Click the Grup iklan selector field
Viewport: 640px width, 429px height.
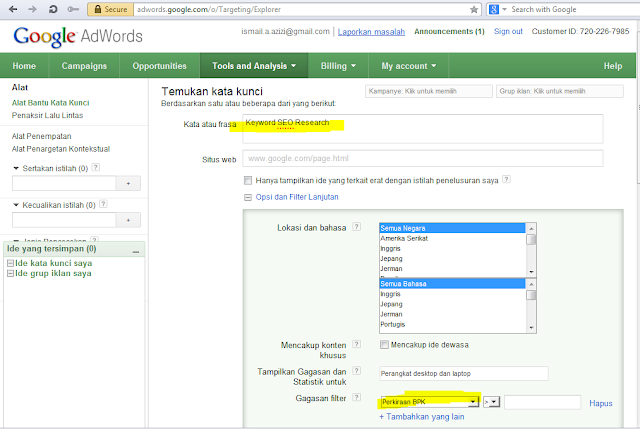pos(560,91)
